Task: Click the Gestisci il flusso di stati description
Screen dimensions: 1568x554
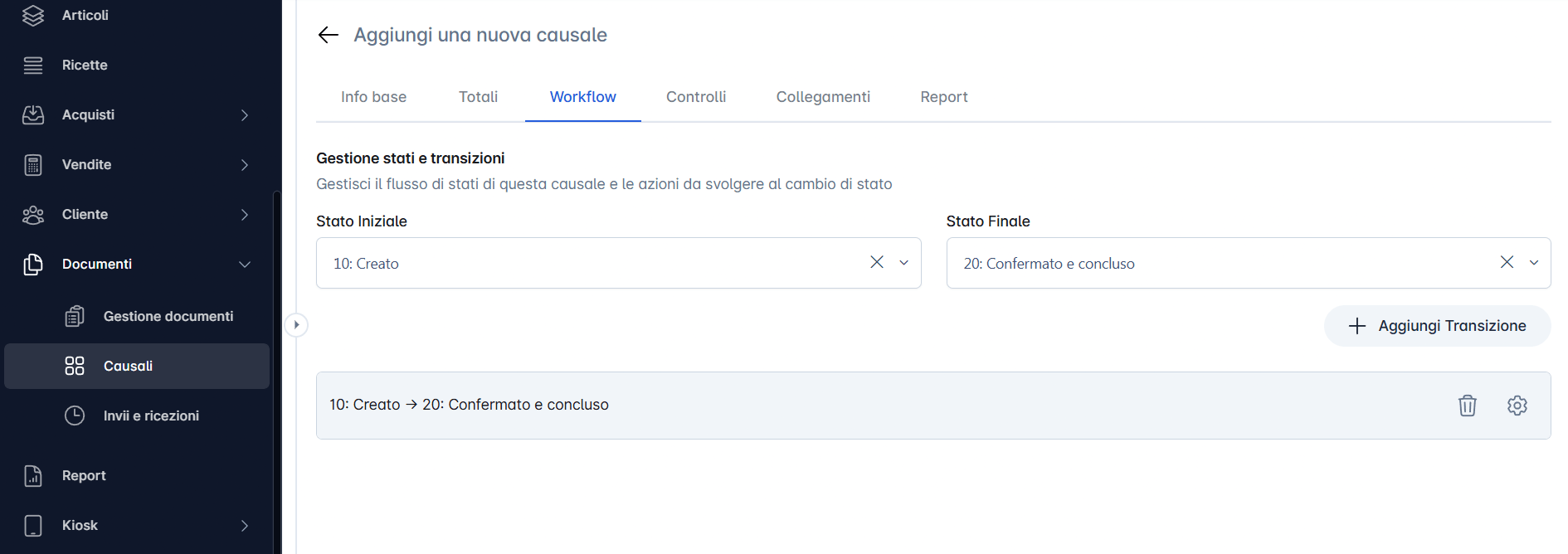Action: point(604,184)
